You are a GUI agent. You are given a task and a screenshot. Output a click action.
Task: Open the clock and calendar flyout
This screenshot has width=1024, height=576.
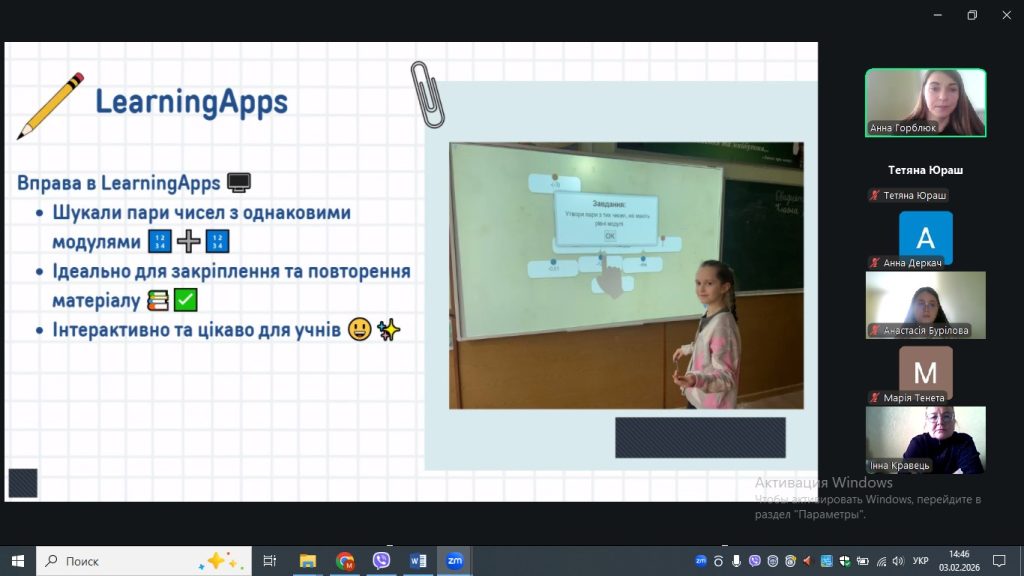click(958, 561)
